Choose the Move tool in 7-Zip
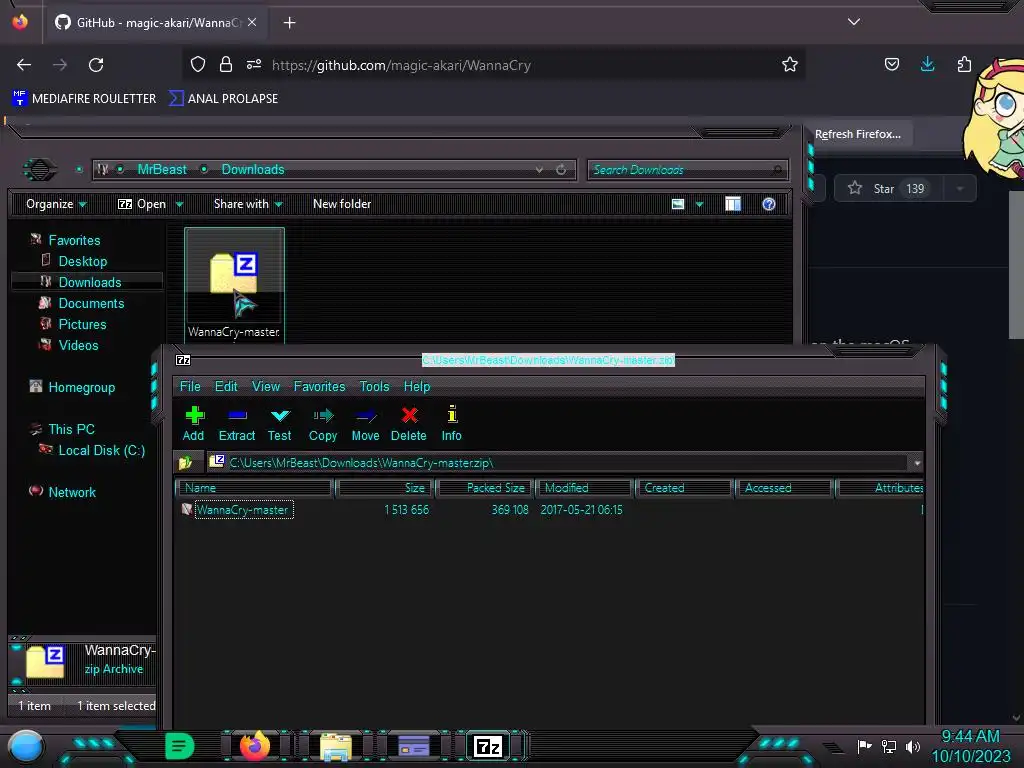This screenshot has width=1024, height=768. 365,423
